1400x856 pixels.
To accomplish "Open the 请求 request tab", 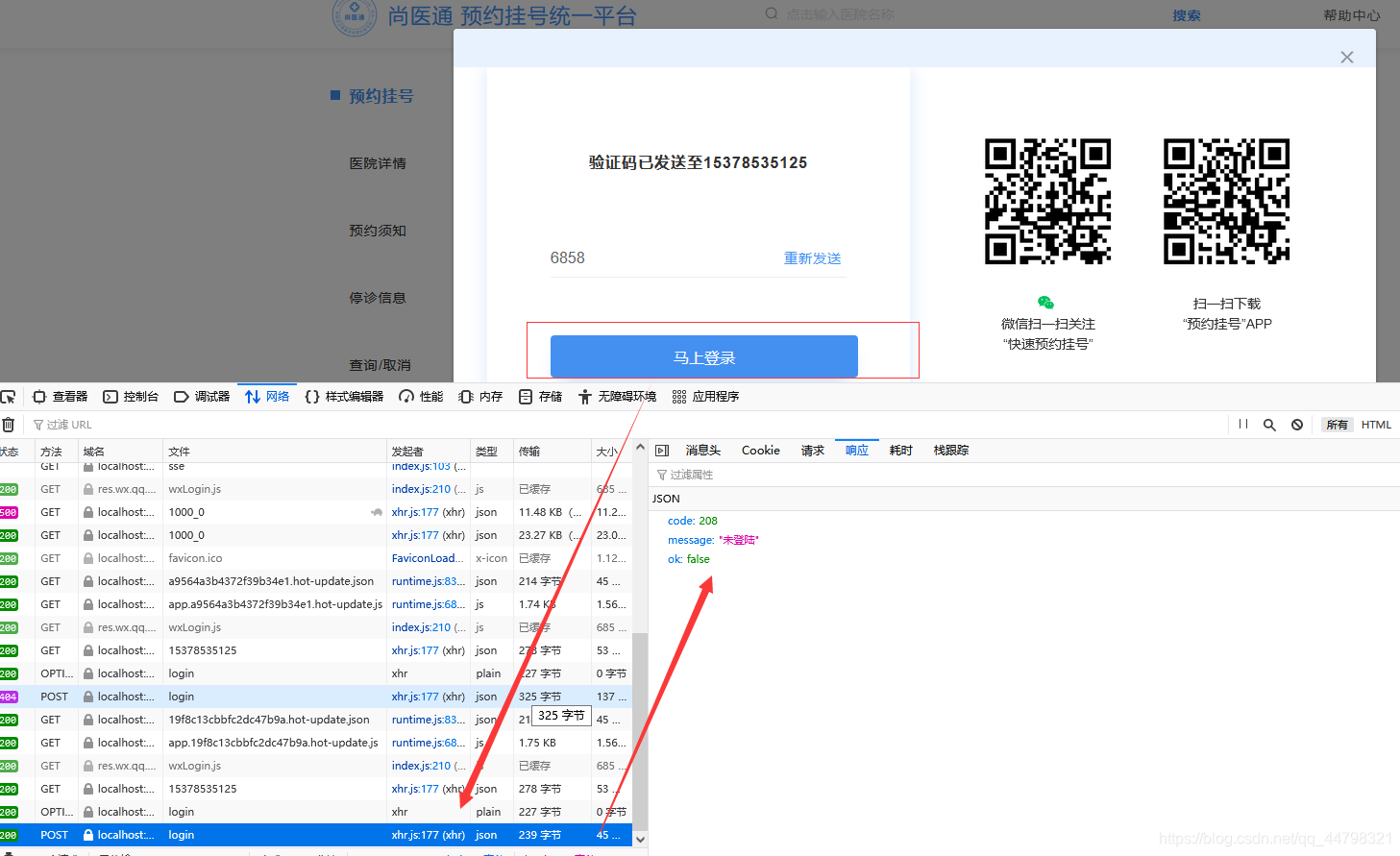I will click(x=813, y=451).
